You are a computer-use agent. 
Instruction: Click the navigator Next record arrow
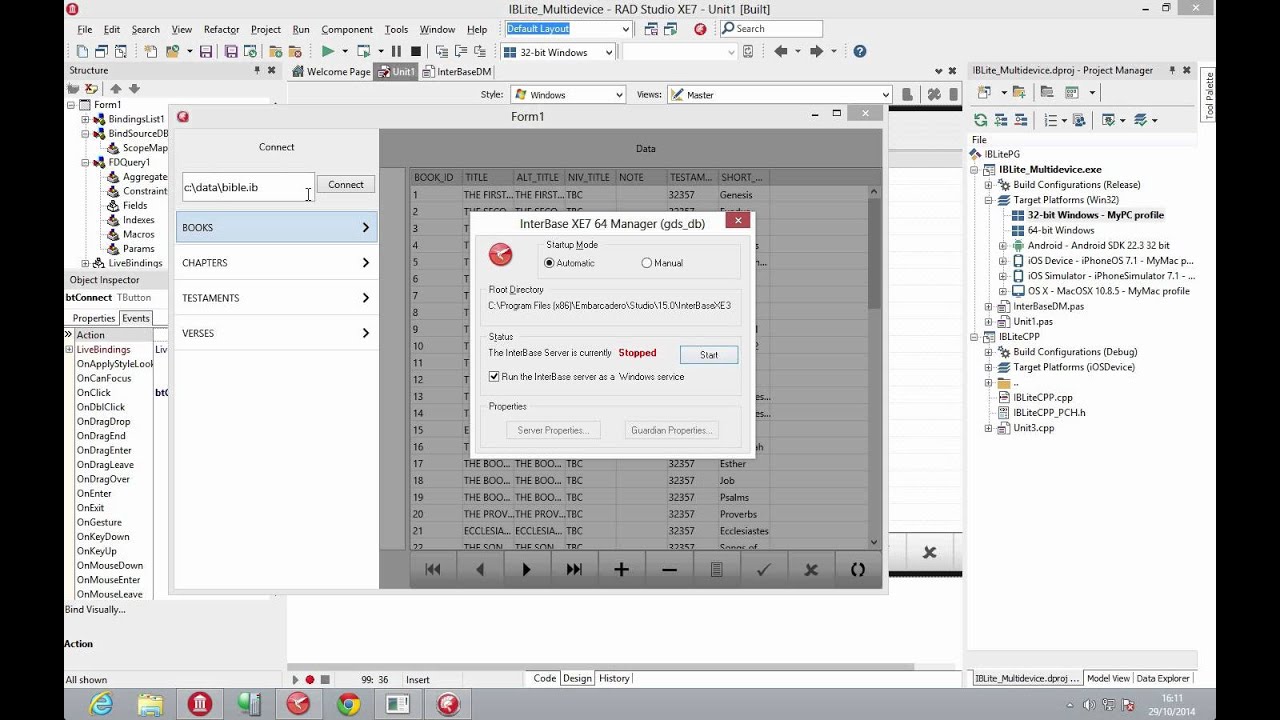pos(526,569)
